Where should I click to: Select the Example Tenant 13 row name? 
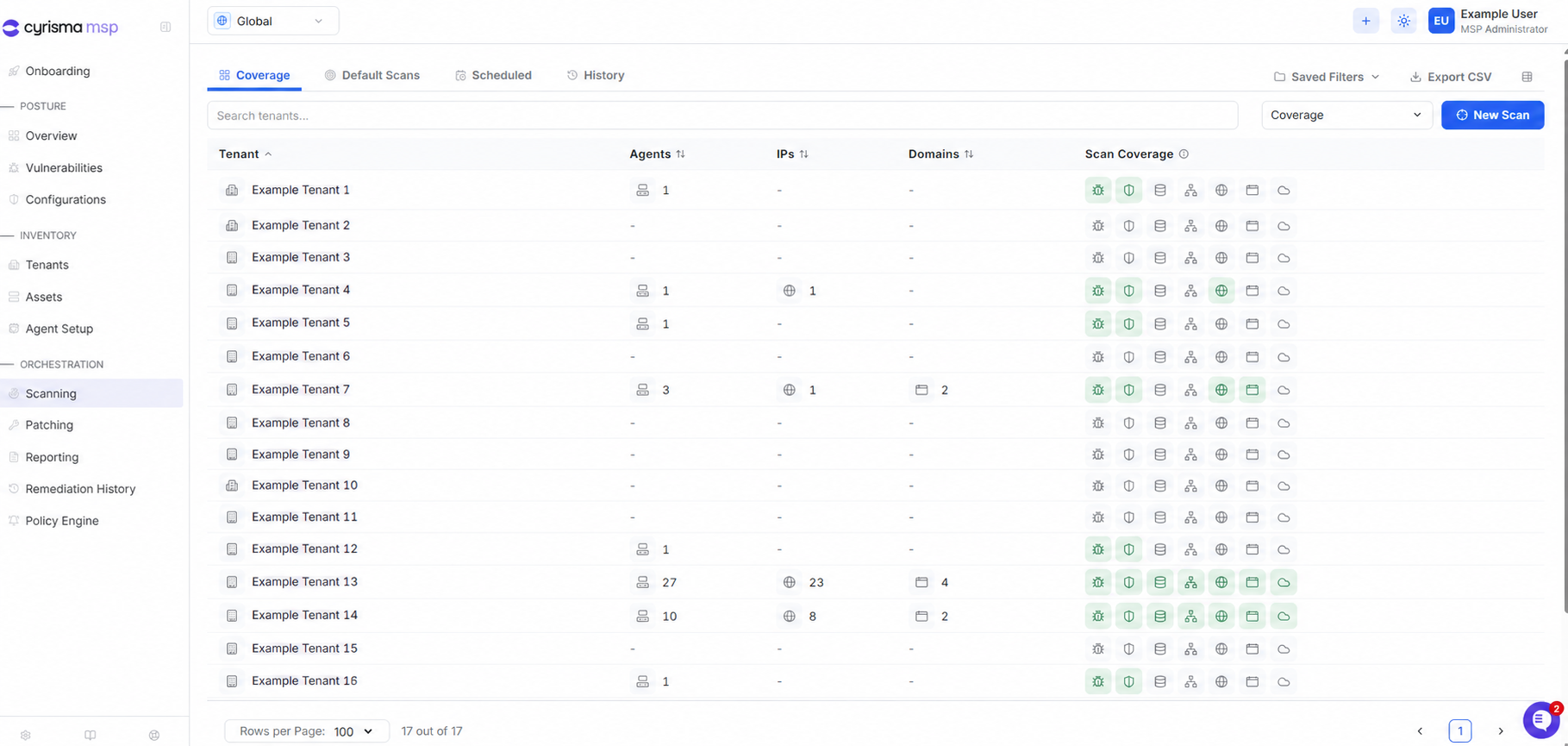click(304, 581)
